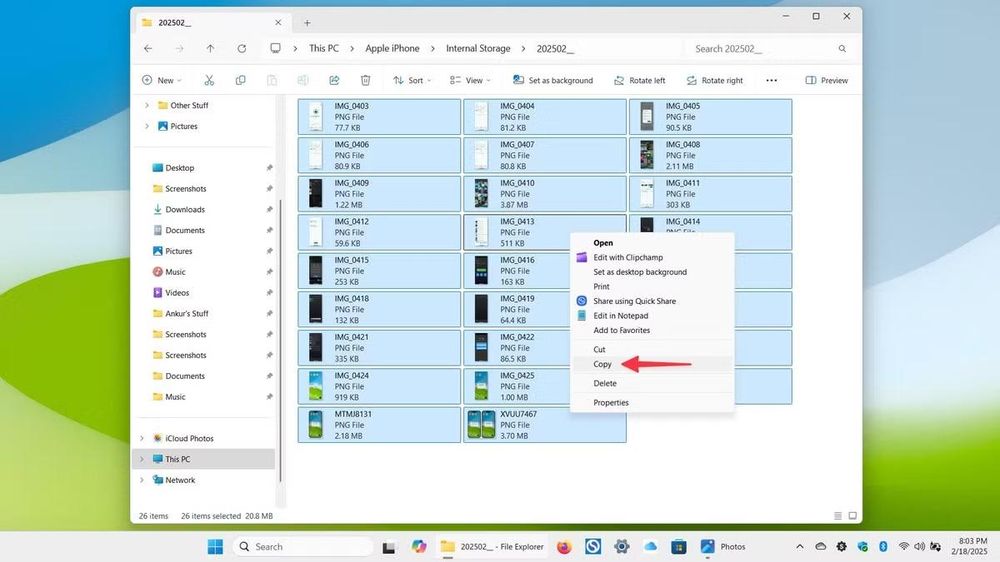Click the Up directory arrow
Screen dimensions: 1000x562
(210, 48)
